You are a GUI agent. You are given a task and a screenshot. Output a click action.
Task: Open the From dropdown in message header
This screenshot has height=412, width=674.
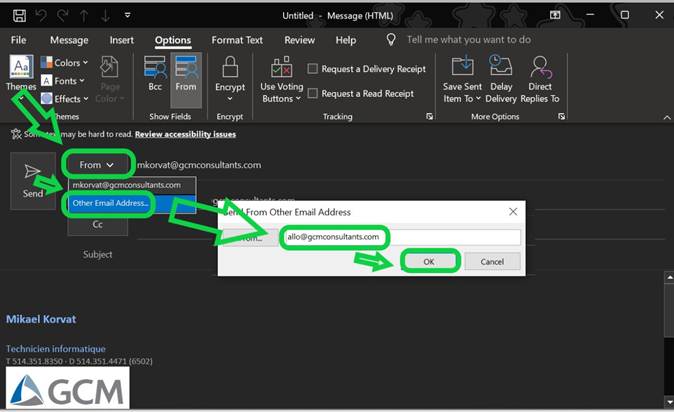click(96, 165)
